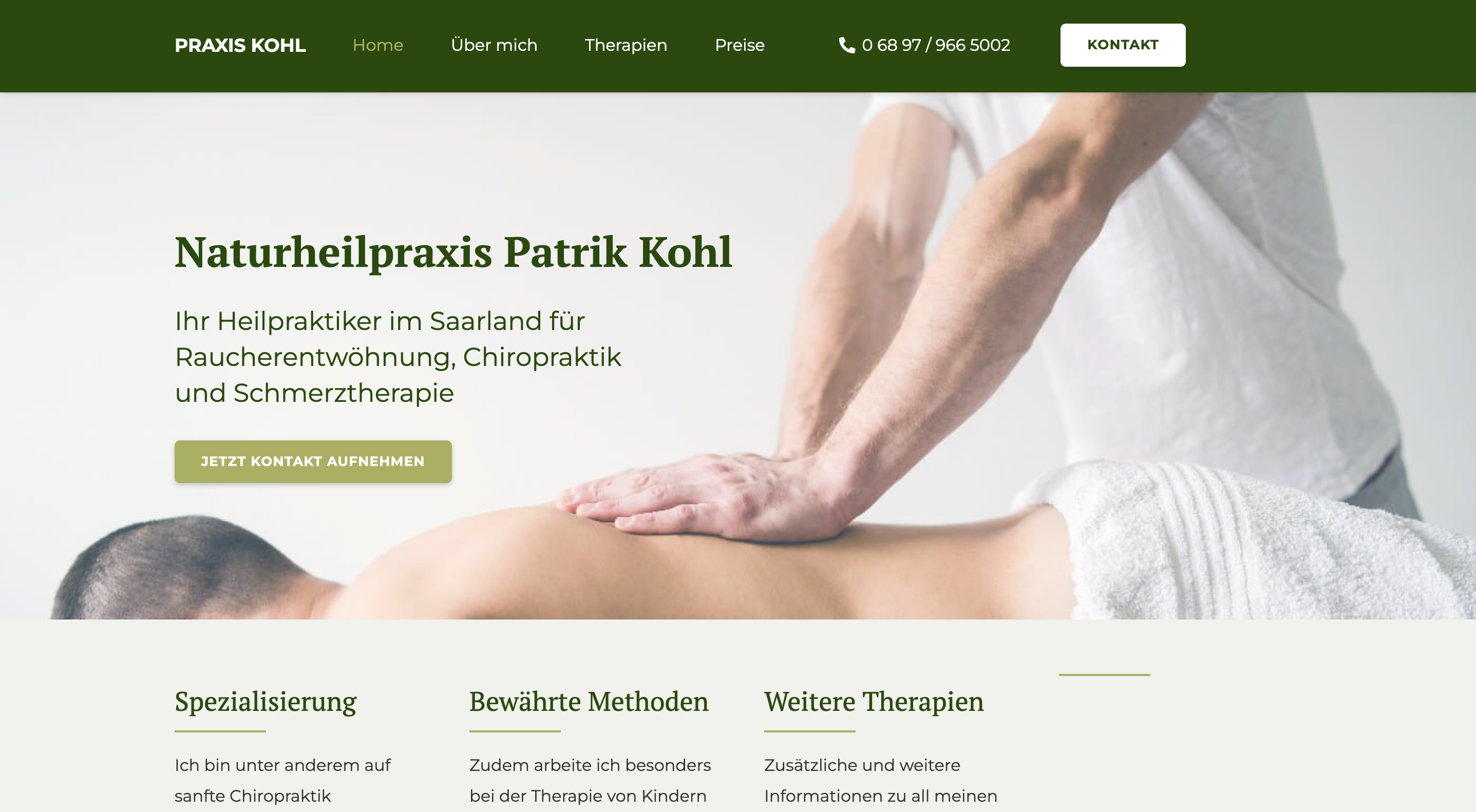1476x812 pixels.
Task: Click the text 'Ich bin unter anderem auf'
Action: point(282,765)
